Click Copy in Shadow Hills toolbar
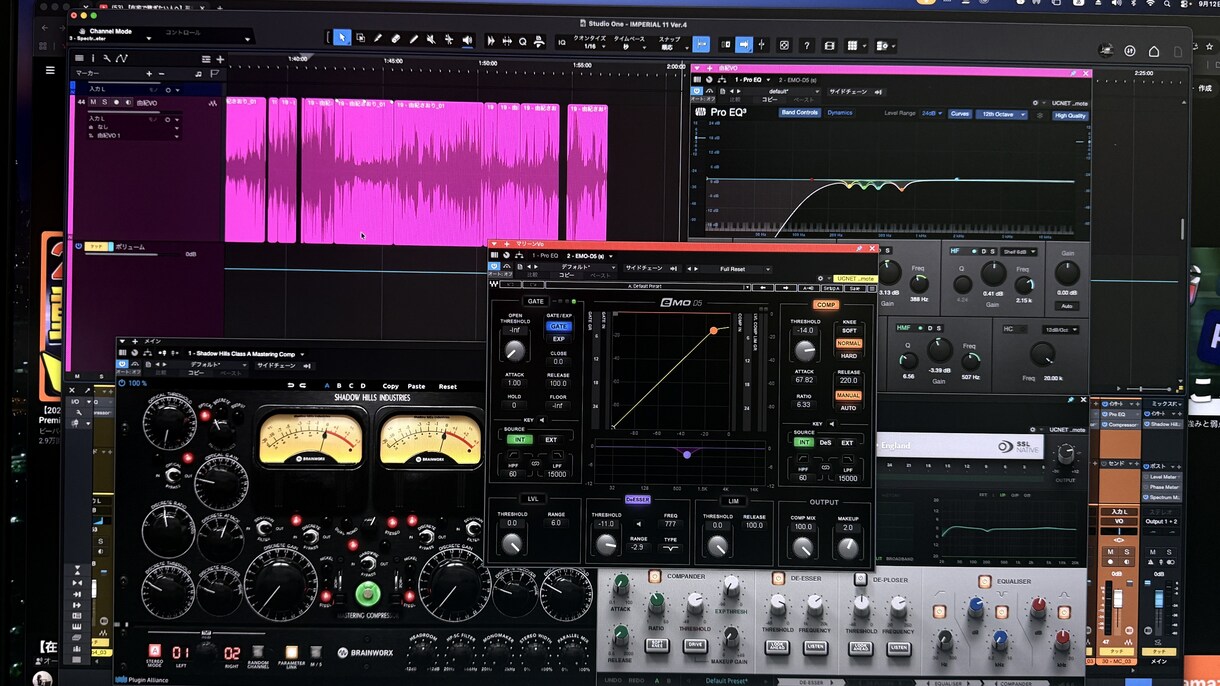Image resolution: width=1220 pixels, height=686 pixels. 390,386
